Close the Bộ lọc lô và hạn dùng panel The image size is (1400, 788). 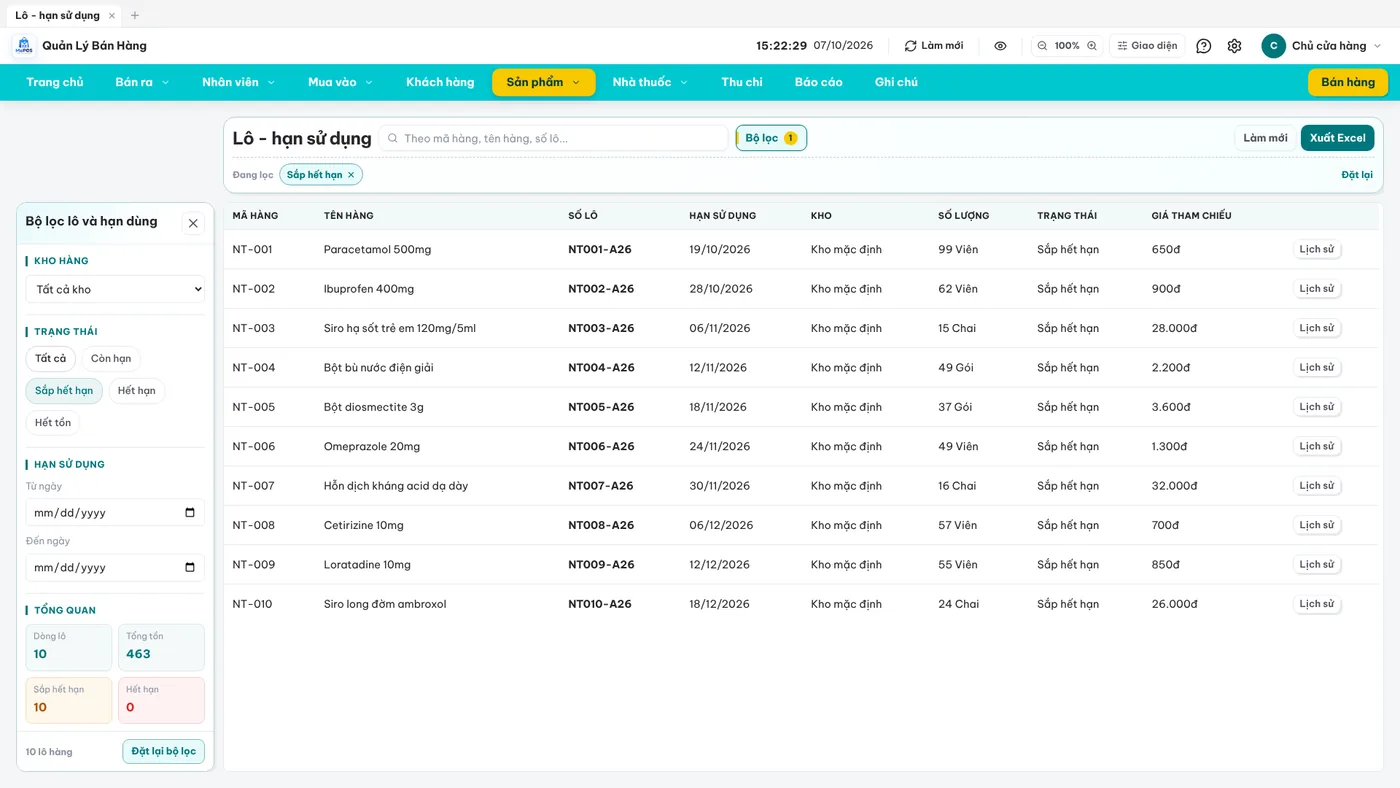coord(193,223)
